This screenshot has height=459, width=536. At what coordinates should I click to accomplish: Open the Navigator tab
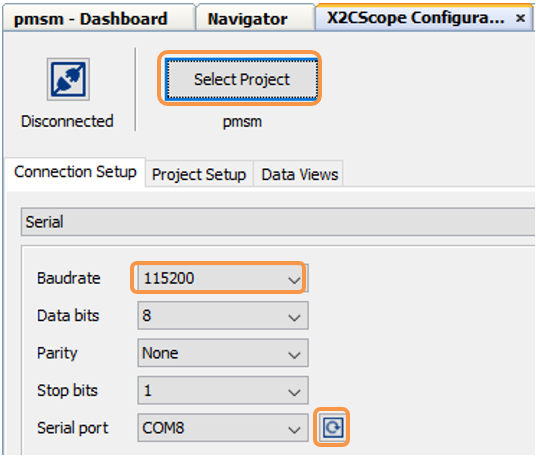tap(247, 19)
